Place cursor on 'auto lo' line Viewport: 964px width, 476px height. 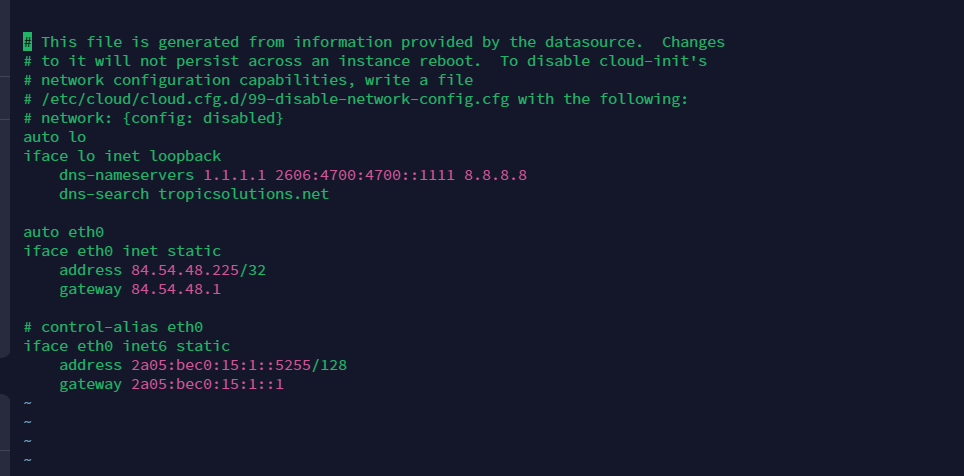[x=55, y=137]
